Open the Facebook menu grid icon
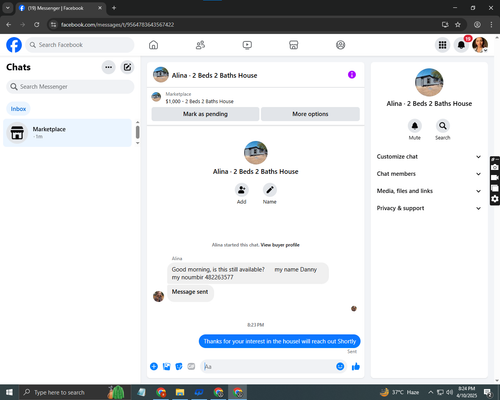The image size is (500, 400). [442, 45]
